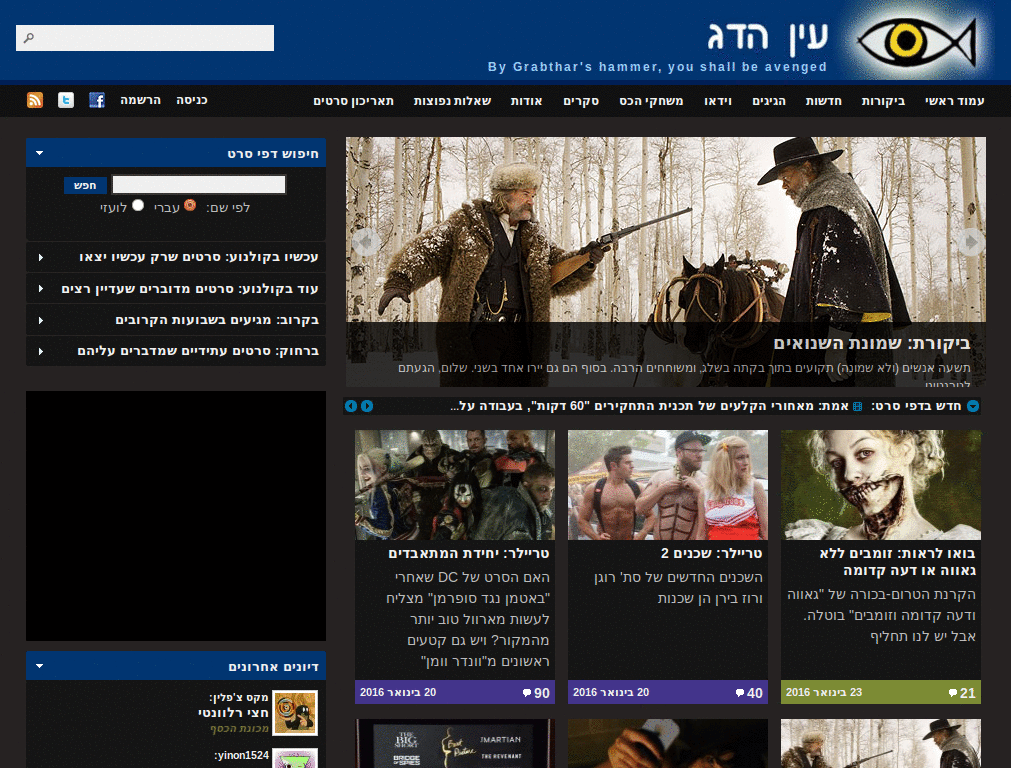Open article בואו לראות: זומבים ללא גאווה
The height and width of the screenshot is (768, 1024).
pyautogui.click(x=897, y=562)
